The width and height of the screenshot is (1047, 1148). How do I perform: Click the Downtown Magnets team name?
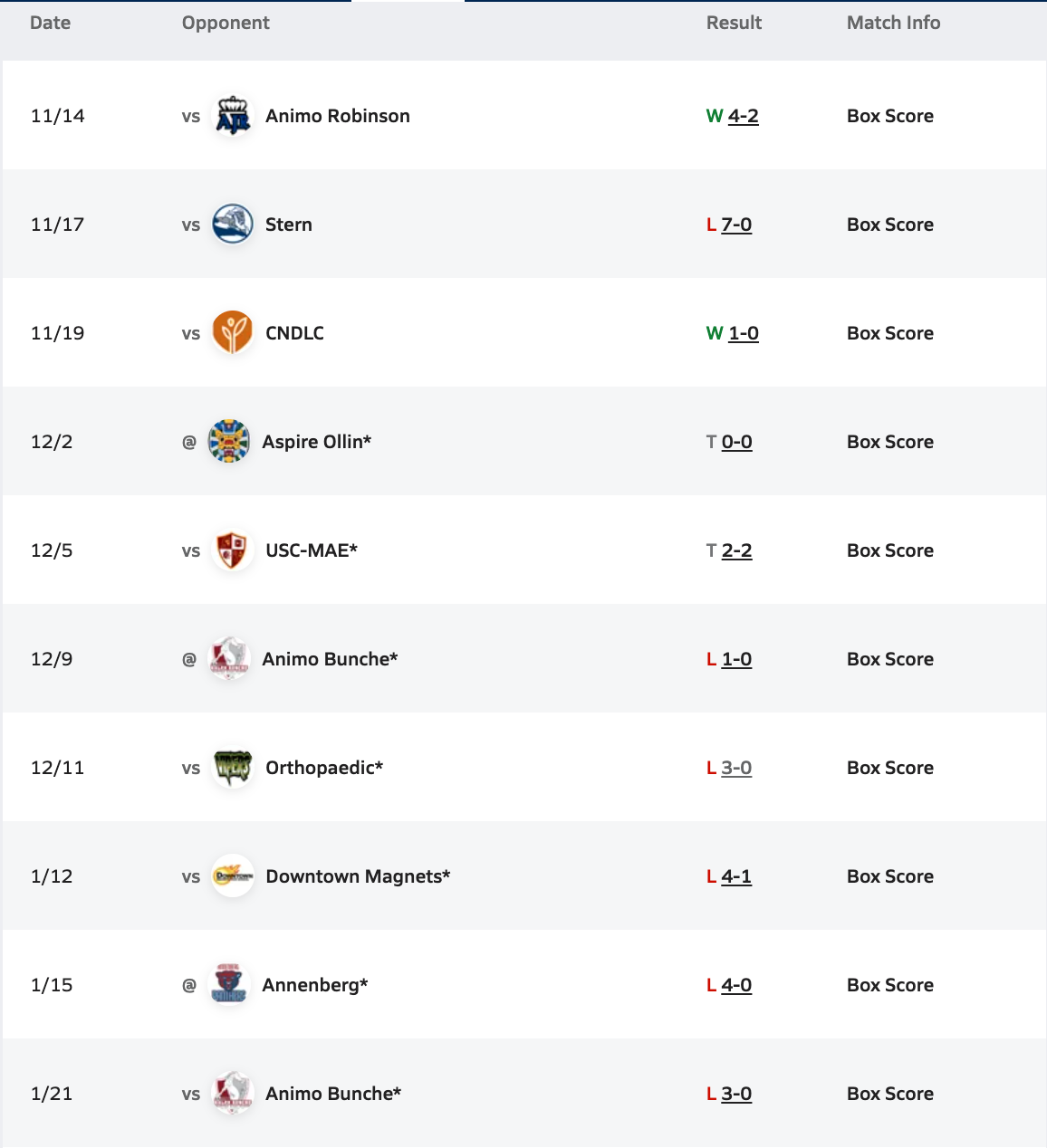click(x=358, y=876)
